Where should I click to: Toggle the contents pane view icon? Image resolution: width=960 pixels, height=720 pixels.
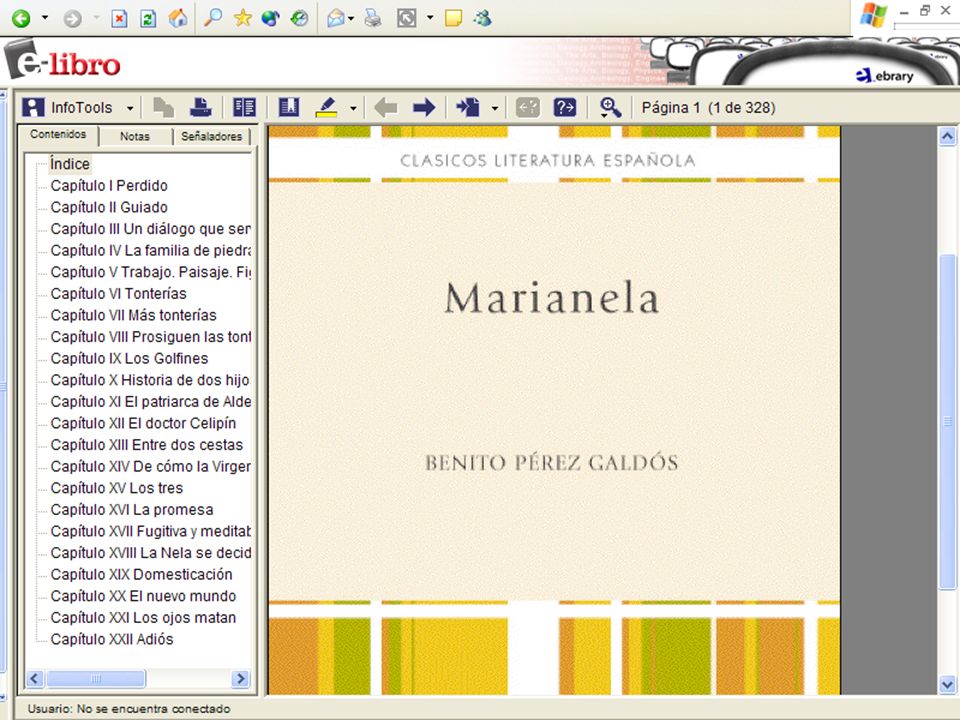244,108
